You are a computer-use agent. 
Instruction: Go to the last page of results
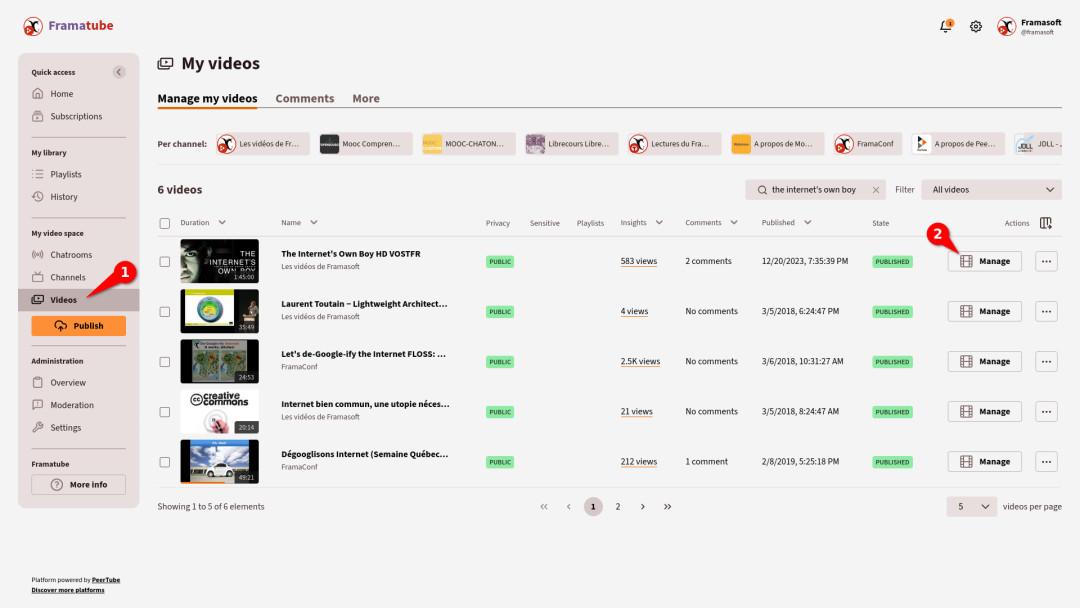(667, 507)
